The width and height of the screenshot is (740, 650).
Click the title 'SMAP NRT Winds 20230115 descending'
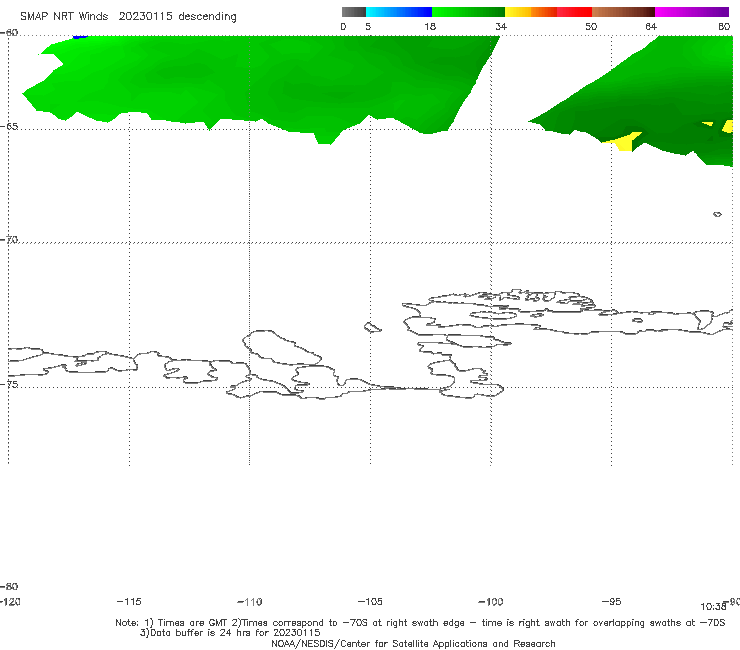pos(128,17)
